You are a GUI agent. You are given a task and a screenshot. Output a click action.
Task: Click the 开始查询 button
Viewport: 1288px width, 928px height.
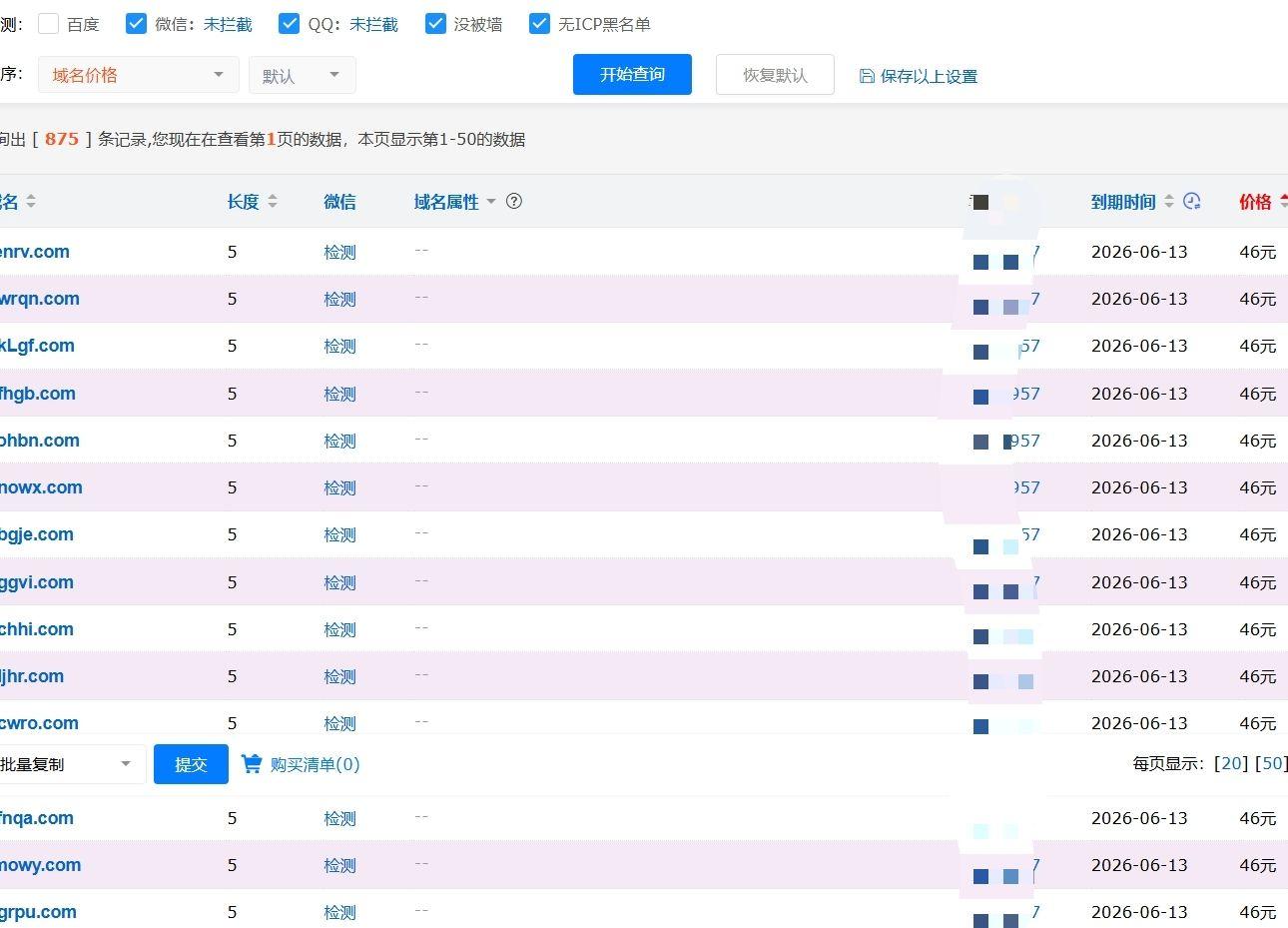(x=632, y=75)
